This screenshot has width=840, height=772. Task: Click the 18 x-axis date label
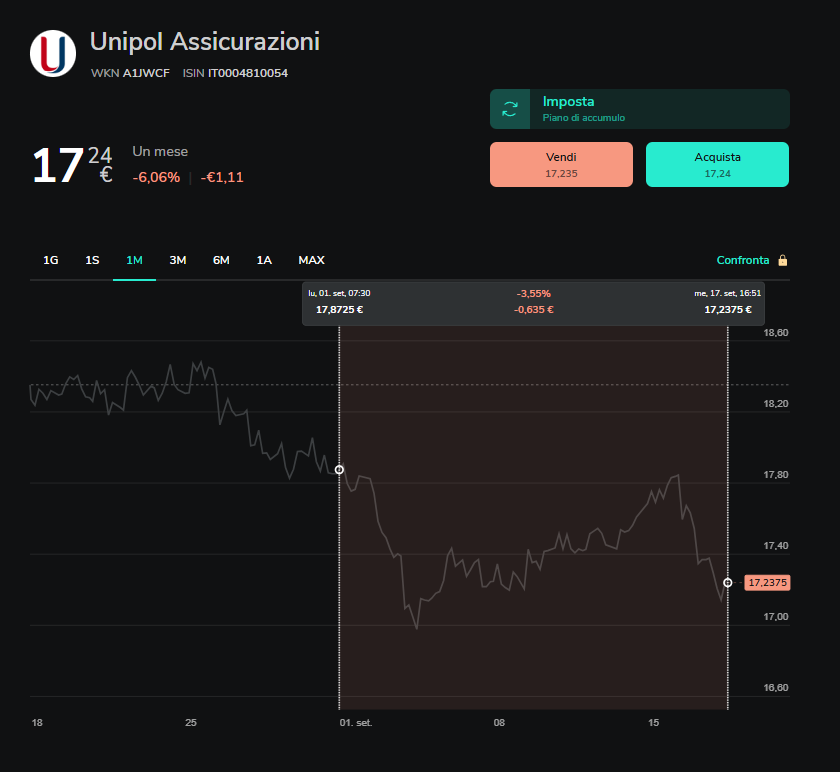tap(37, 723)
